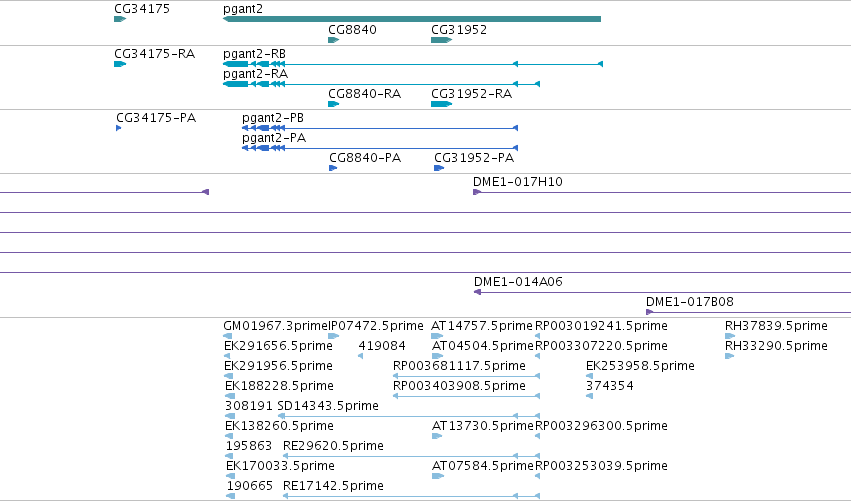851x501 pixels.
Task: Click the RH37839.5prime EST label
Action: (776, 326)
